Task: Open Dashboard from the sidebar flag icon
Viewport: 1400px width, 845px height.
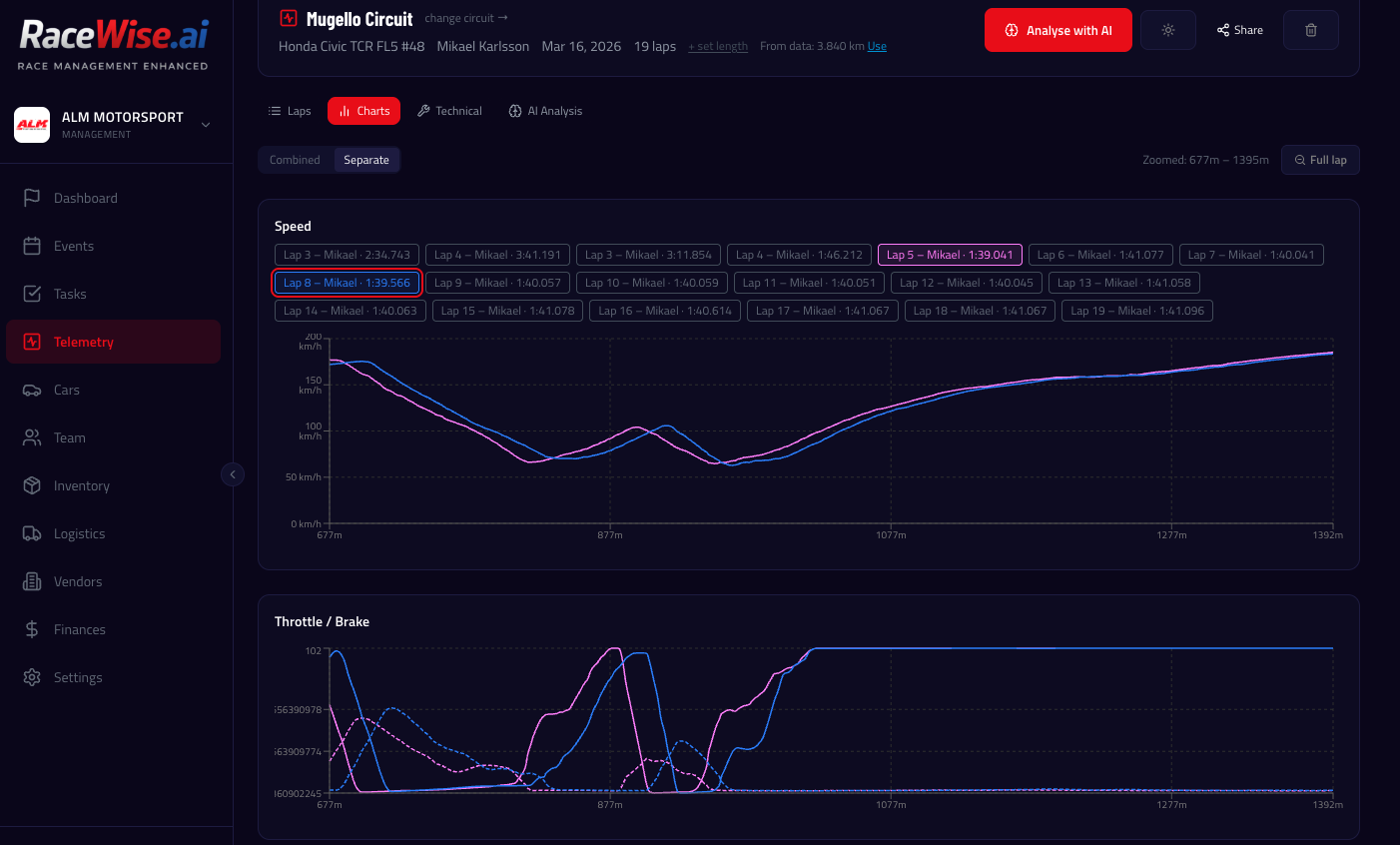Action: point(32,198)
